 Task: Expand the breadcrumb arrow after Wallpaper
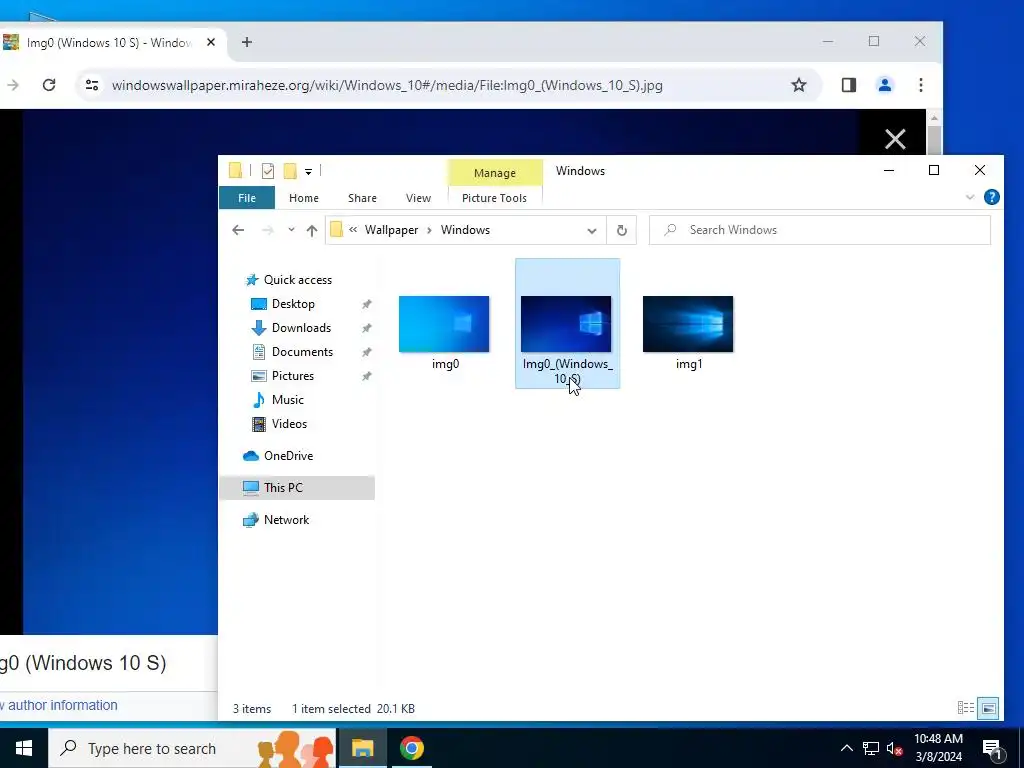(430, 230)
